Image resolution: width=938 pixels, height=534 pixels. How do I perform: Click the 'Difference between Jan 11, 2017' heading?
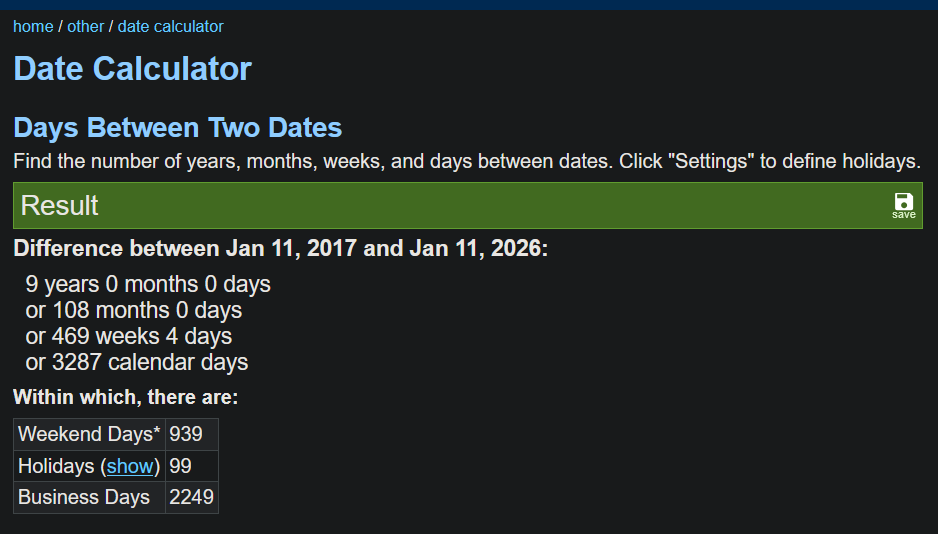(x=280, y=249)
